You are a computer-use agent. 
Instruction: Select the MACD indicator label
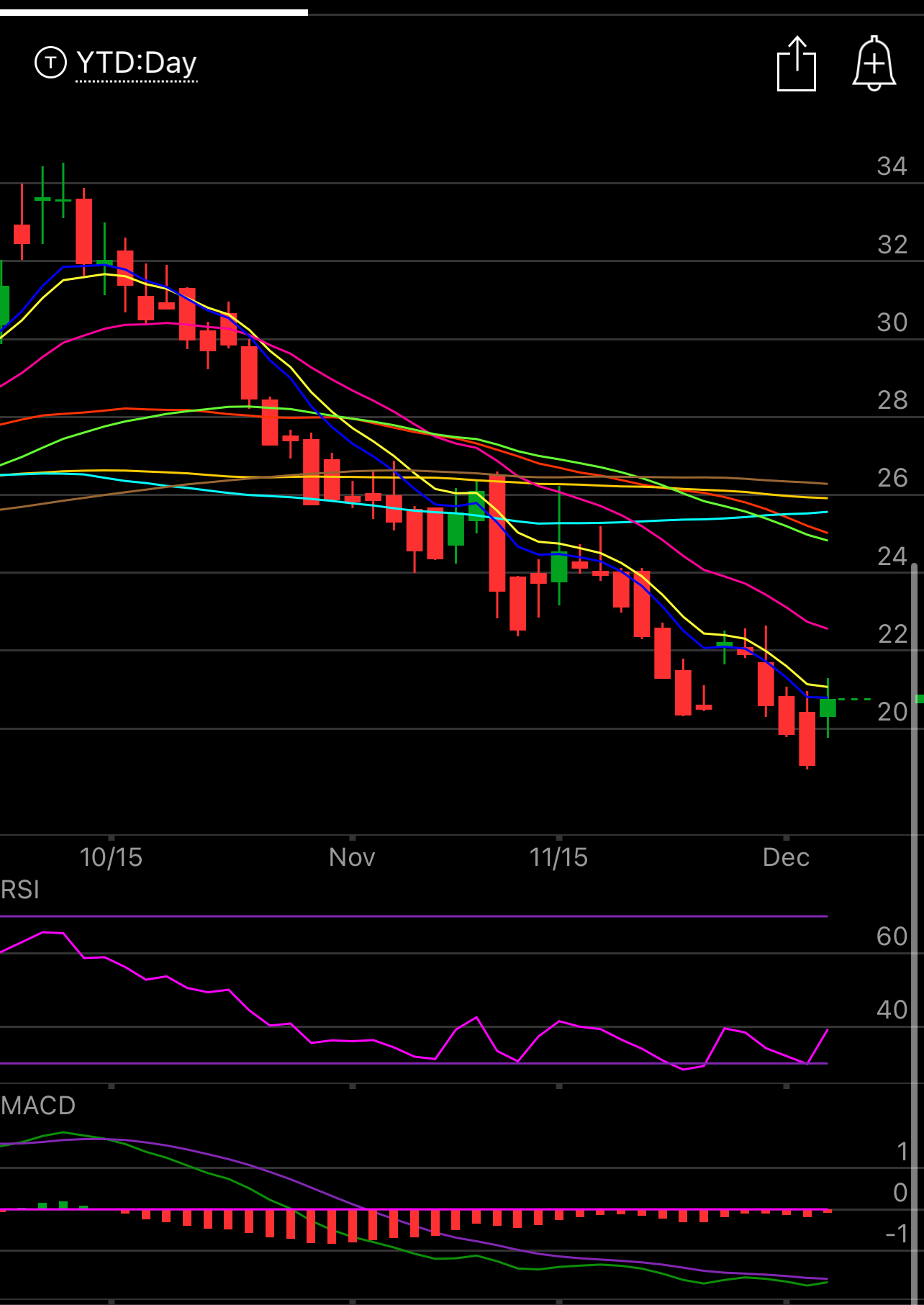(38, 1105)
